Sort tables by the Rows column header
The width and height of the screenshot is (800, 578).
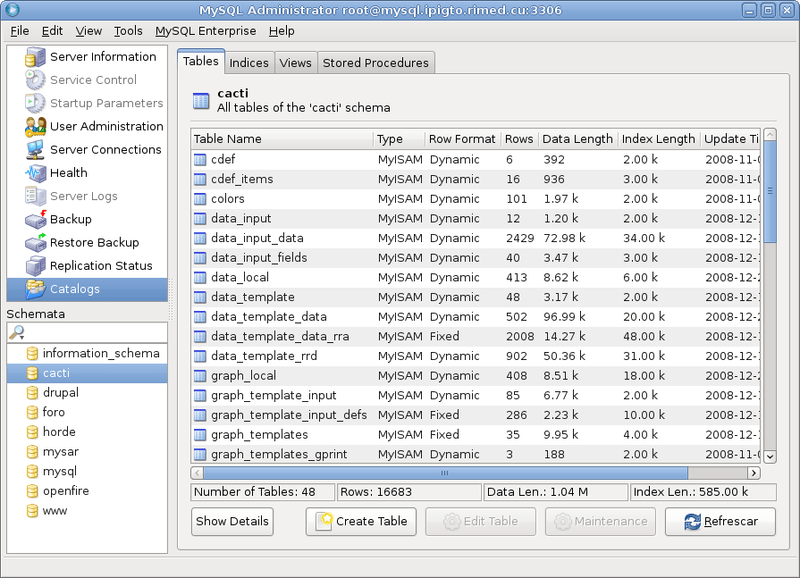[x=519, y=139]
